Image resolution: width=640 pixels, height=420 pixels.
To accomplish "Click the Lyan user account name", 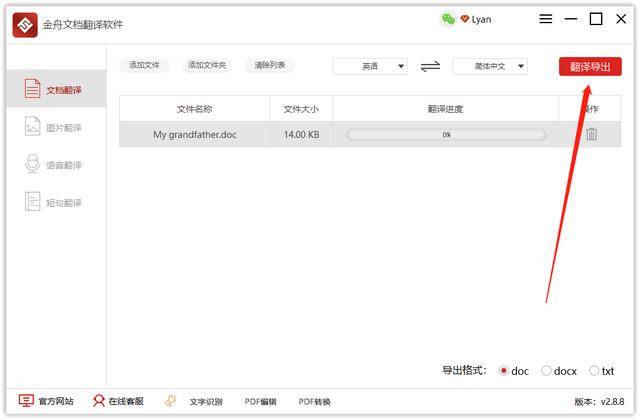I will click(481, 19).
